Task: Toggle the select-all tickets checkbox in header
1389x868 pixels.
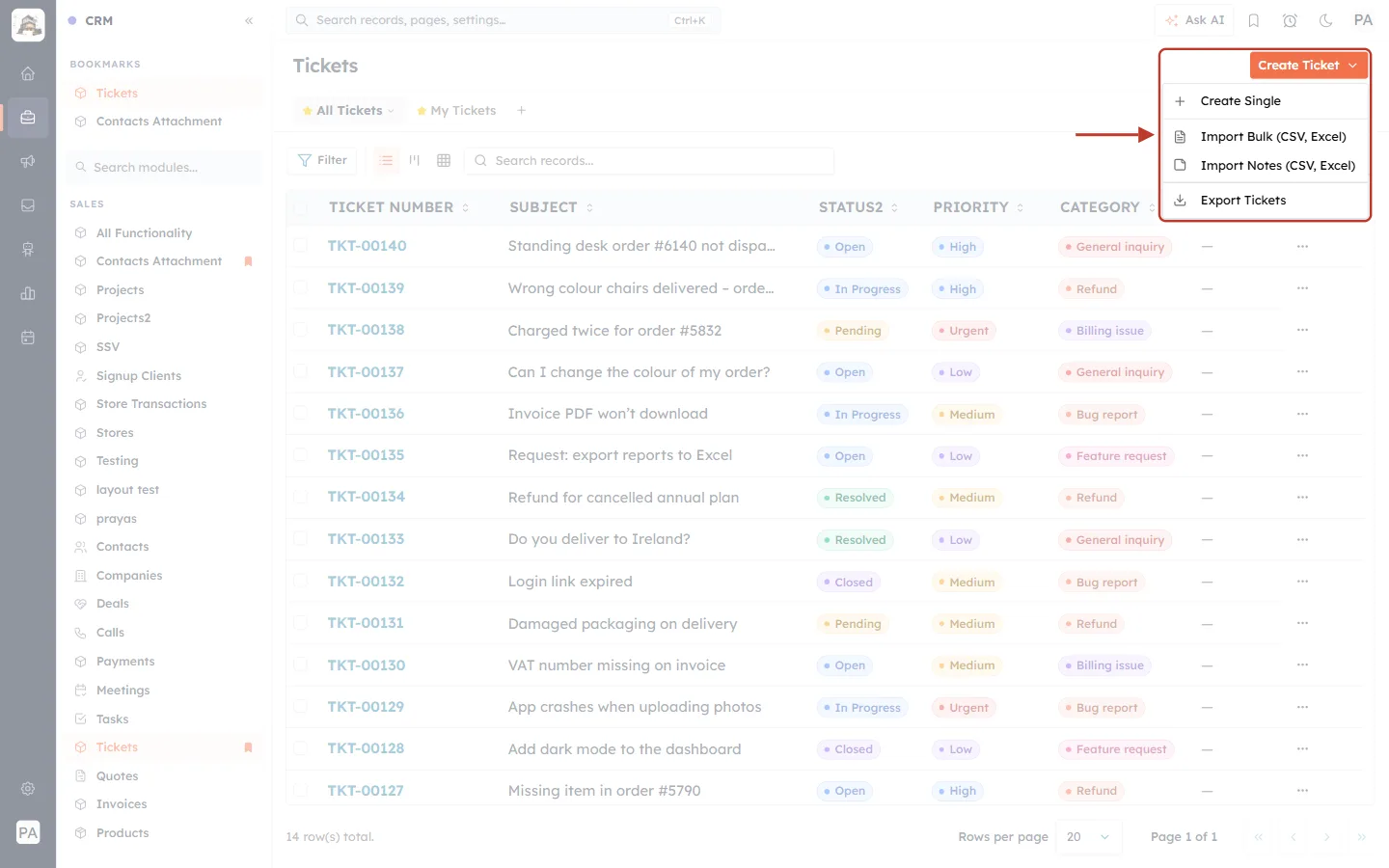Action: point(300,207)
